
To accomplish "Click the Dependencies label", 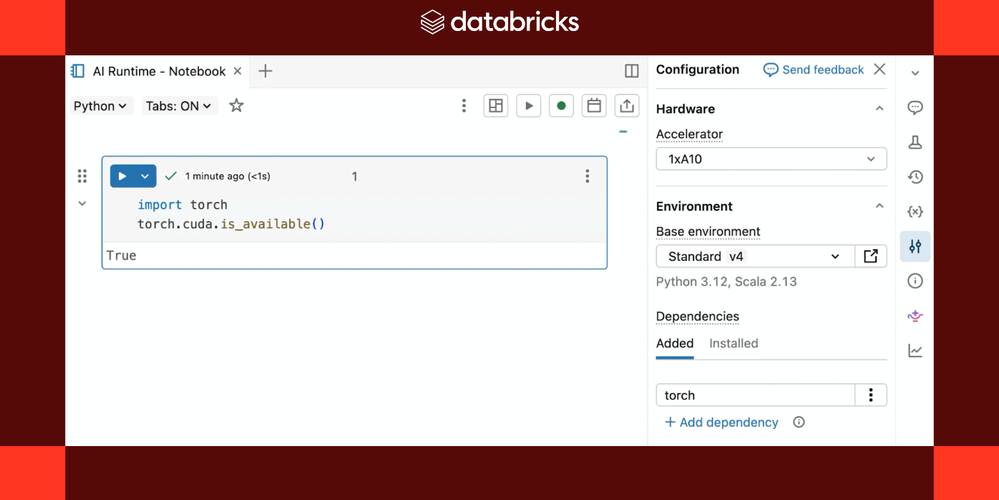I will pyautogui.click(x=698, y=317).
